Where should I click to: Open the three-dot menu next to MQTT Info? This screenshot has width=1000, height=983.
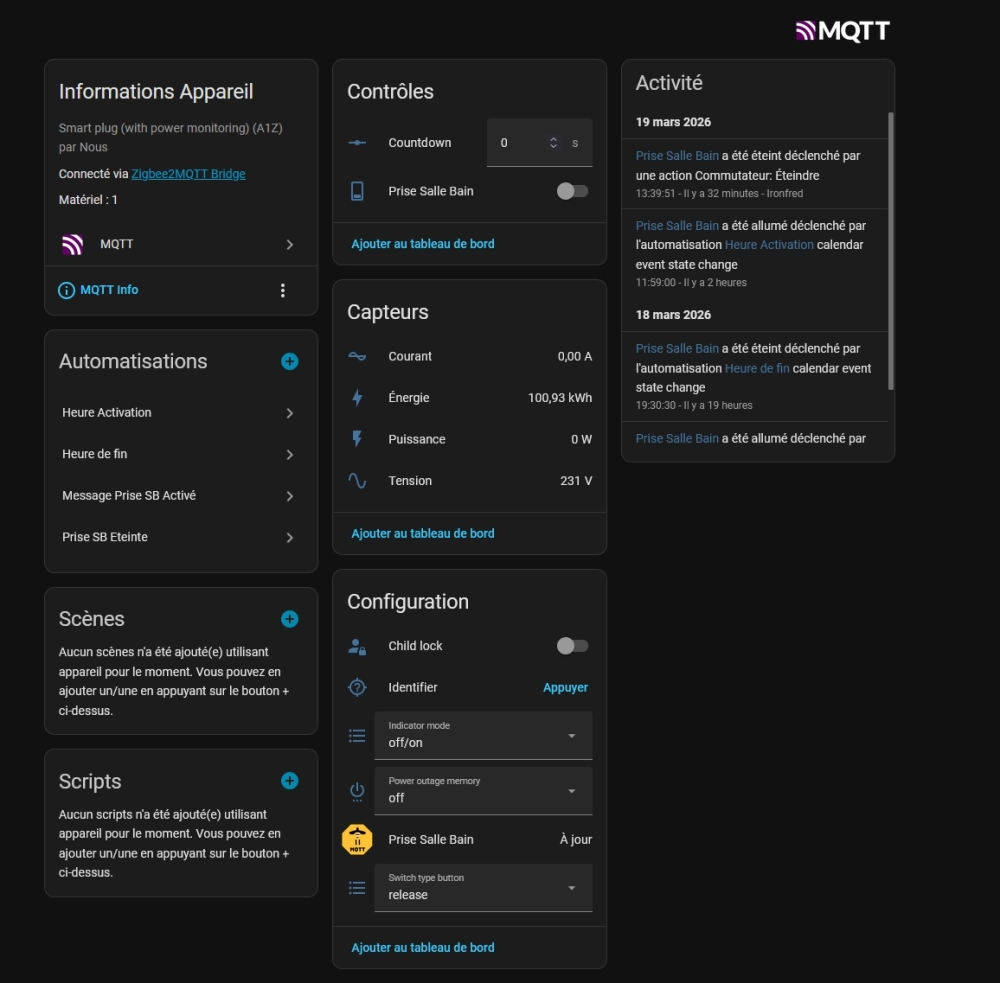pyautogui.click(x=283, y=290)
